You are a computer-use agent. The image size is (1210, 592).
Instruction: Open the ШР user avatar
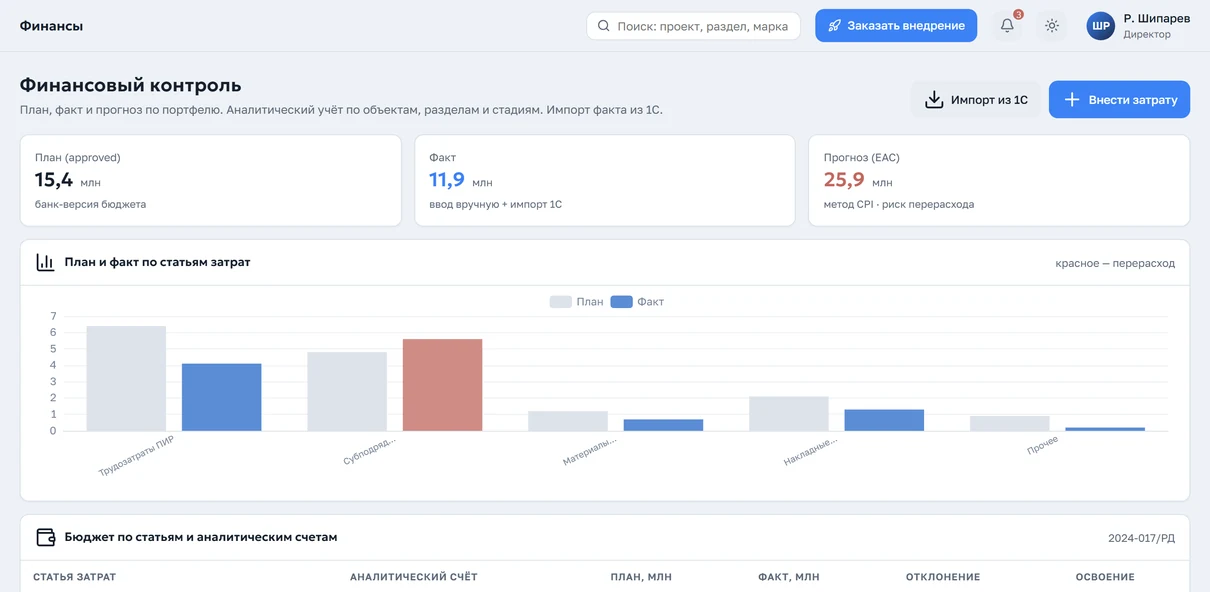[x=1101, y=26]
